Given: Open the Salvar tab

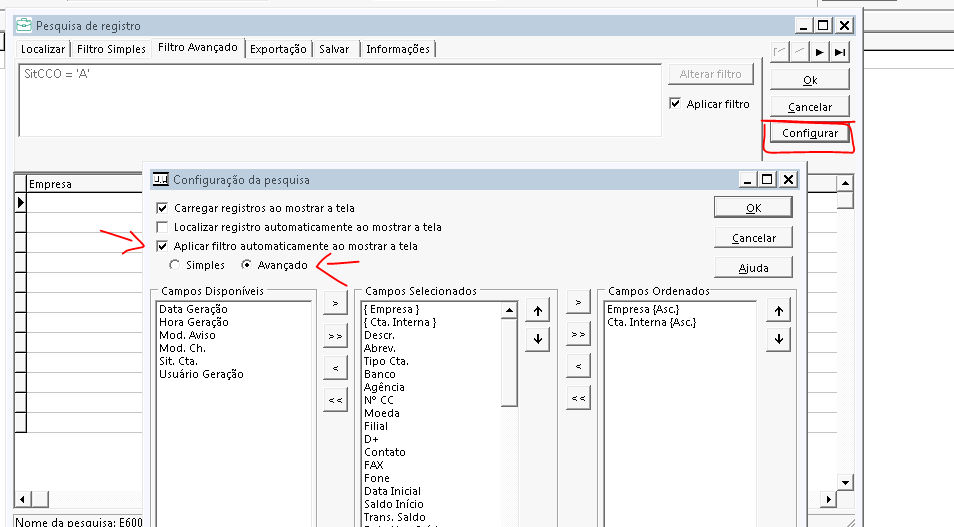Looking at the screenshot, I should [334, 49].
